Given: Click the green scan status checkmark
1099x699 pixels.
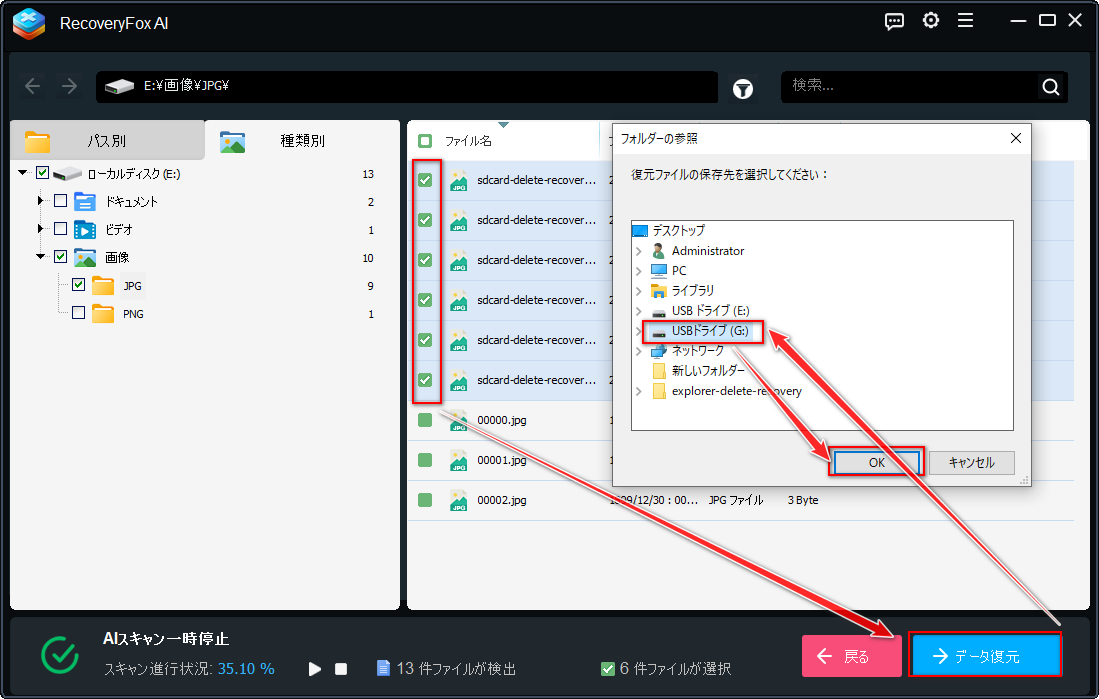Looking at the screenshot, I should coord(60,655).
